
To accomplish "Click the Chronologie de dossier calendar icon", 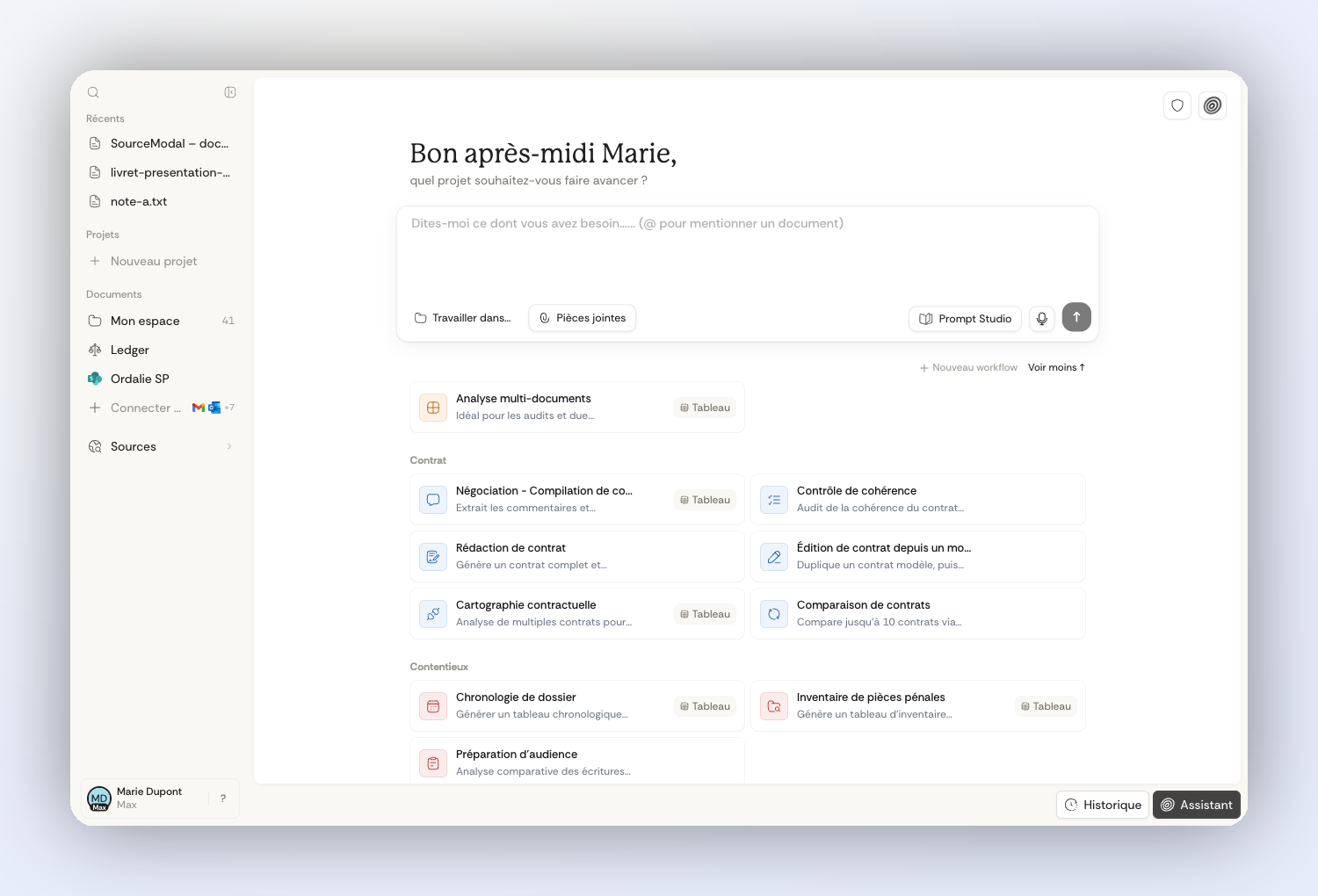I will click(x=433, y=706).
